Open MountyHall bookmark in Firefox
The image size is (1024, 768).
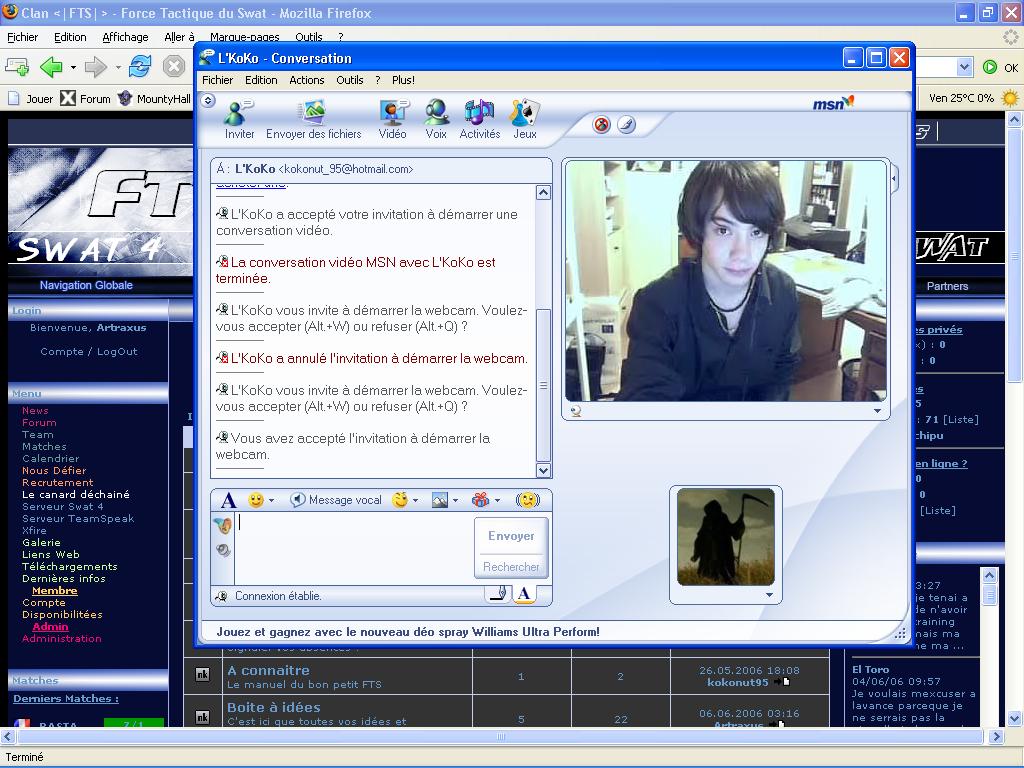point(154,99)
